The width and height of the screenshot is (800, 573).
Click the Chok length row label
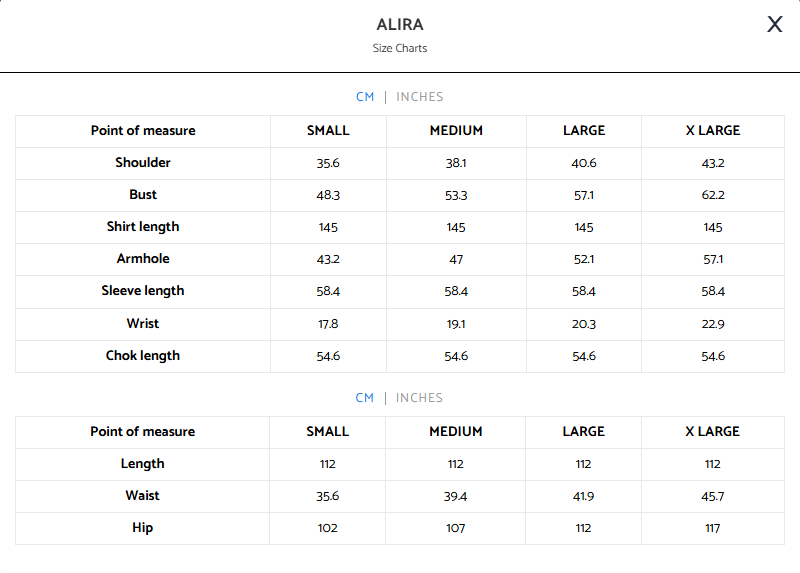pos(143,356)
